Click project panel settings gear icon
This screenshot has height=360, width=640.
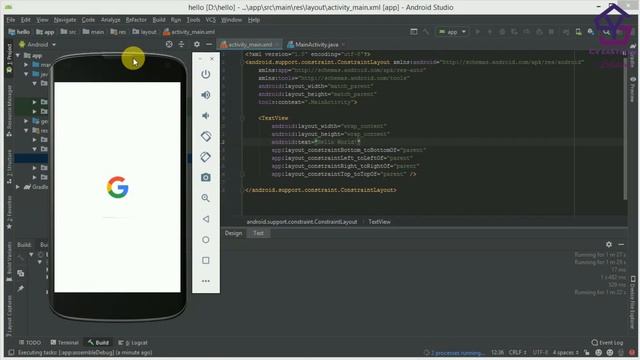197,44
